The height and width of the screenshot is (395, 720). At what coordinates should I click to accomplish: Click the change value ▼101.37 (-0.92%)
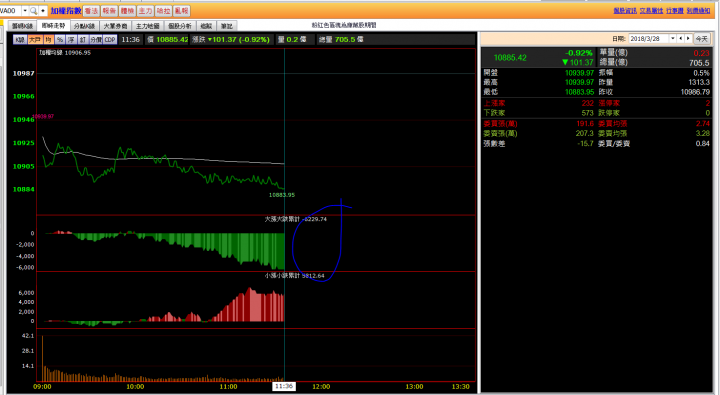coord(238,40)
